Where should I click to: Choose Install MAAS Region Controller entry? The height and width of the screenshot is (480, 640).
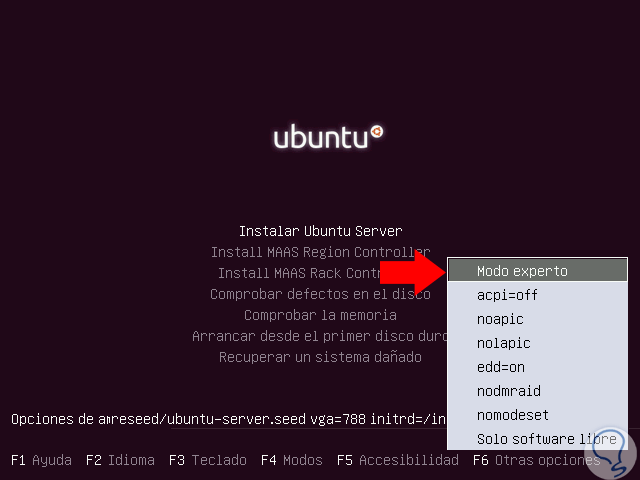point(320,252)
